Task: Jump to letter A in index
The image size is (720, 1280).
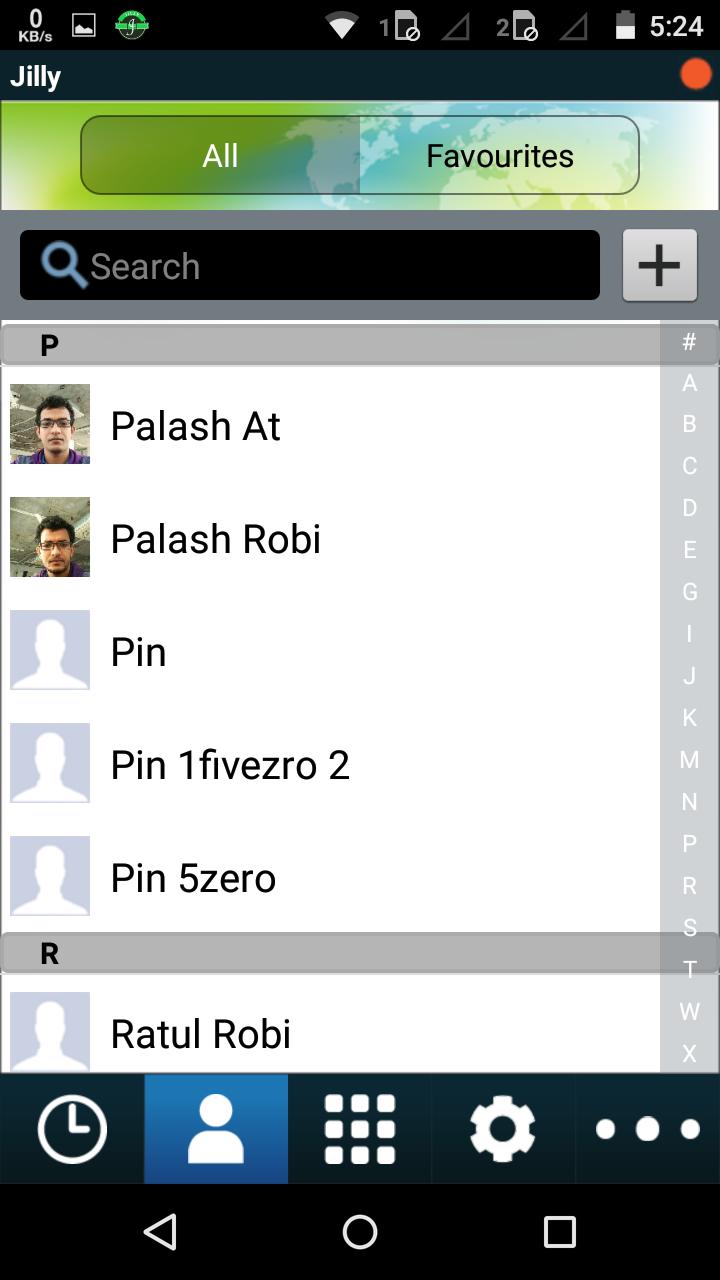Action: (689, 383)
